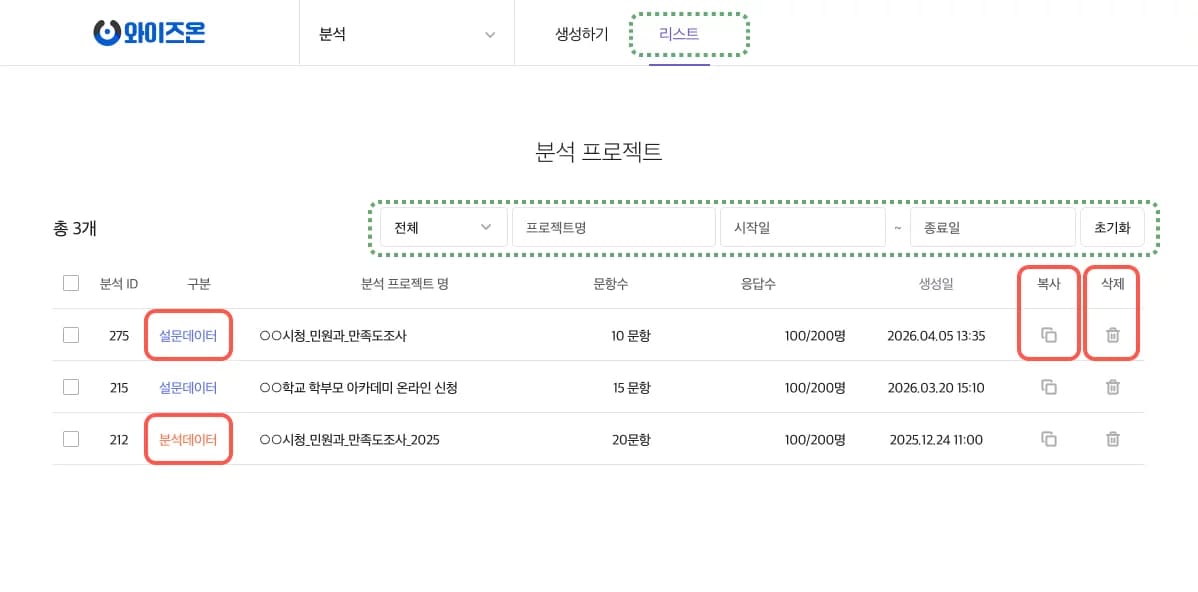Open the 설문데이터 link for project 215
Screen dimensions: 1198x592
pos(188,388)
